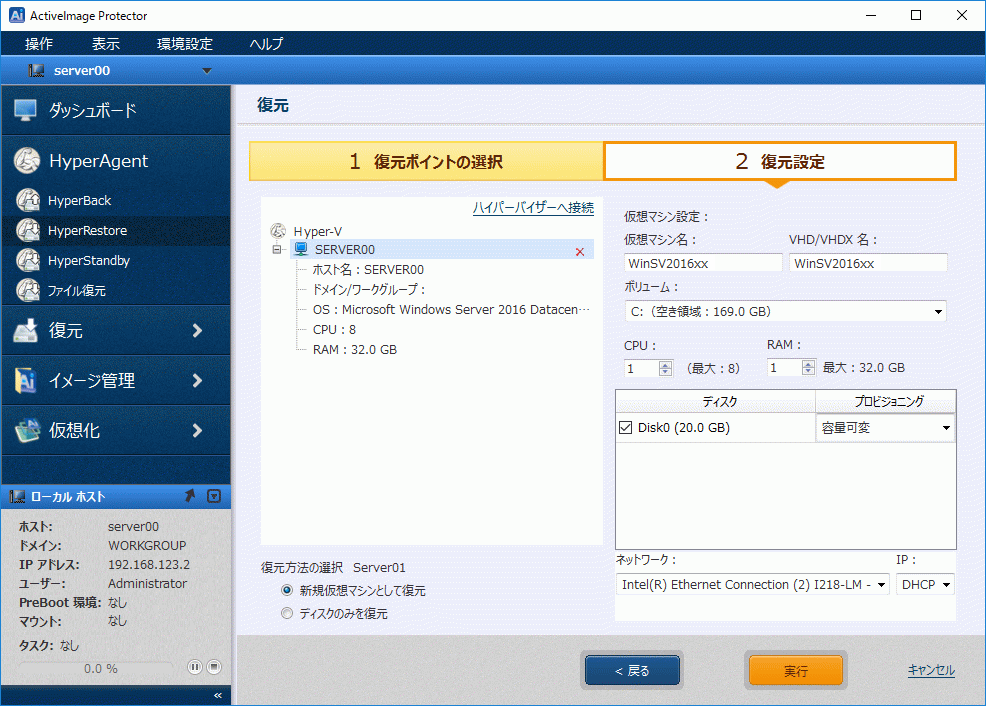Open the 容量可変 provisioning dropdown
This screenshot has height=706, width=986.
pyautogui.click(x=946, y=428)
